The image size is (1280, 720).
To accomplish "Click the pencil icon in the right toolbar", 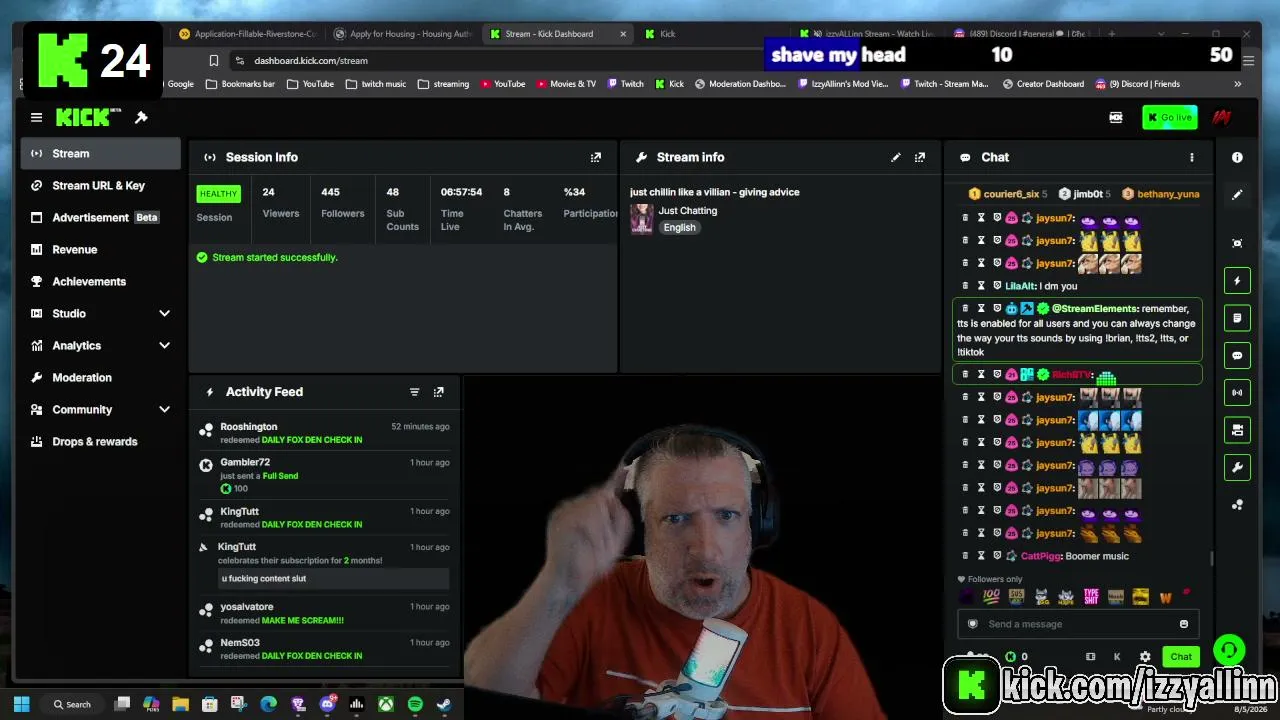I will pyautogui.click(x=1237, y=195).
